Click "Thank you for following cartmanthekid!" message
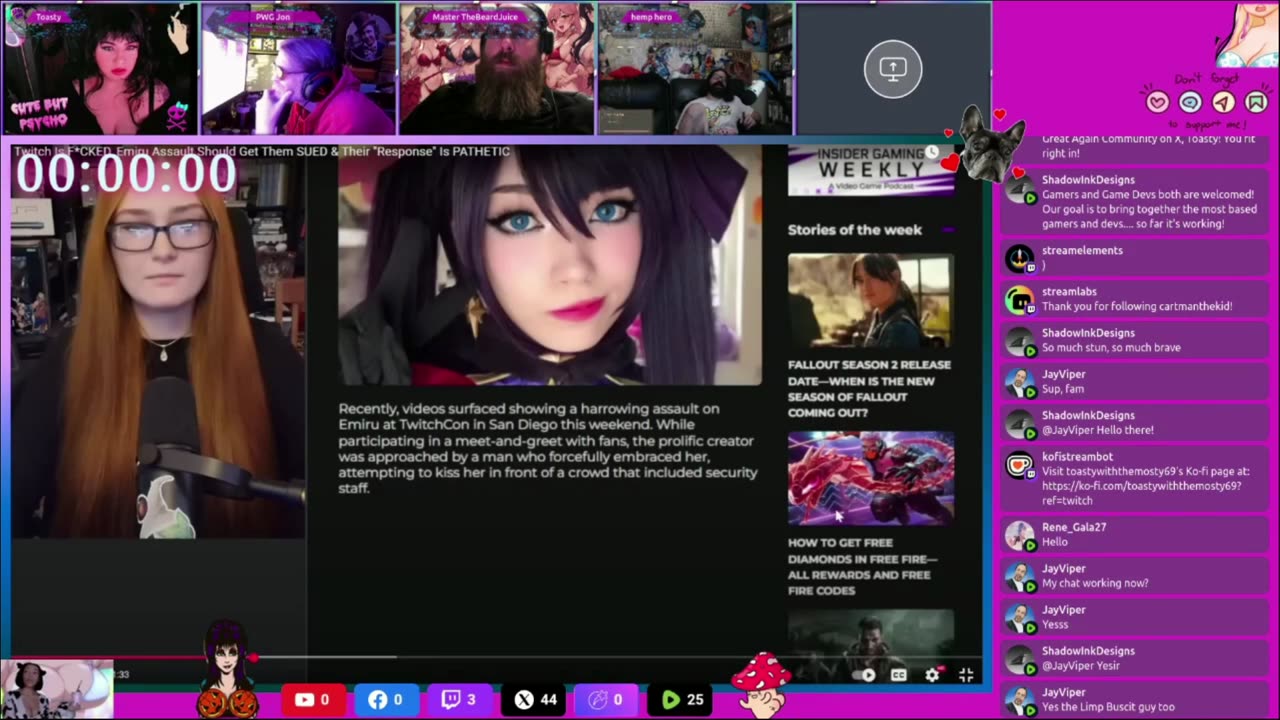Viewport: 1280px width, 720px height. (1137, 307)
